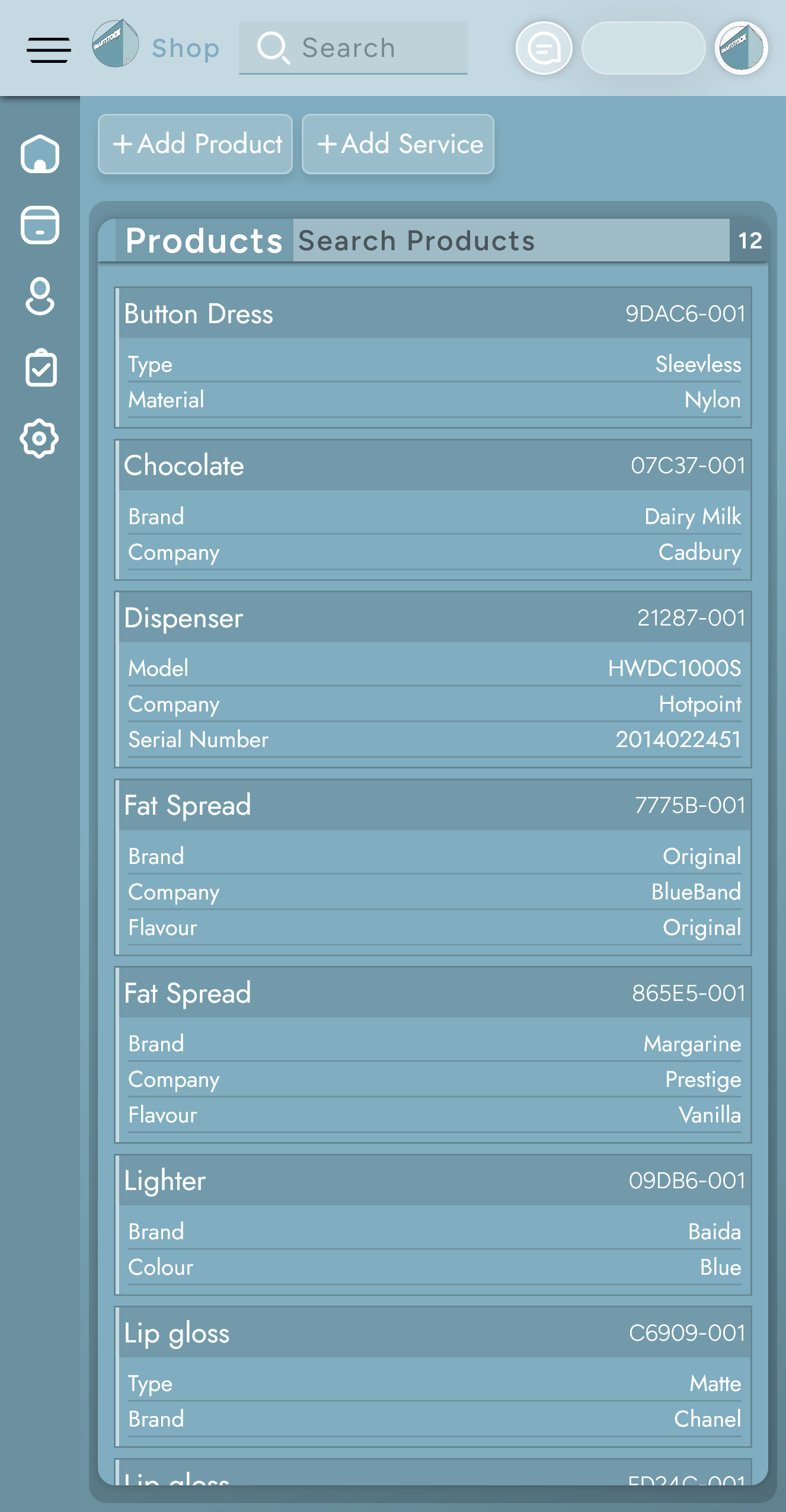The height and width of the screenshot is (1512, 786).
Task: Click the empty pill button in header
Action: (x=643, y=49)
